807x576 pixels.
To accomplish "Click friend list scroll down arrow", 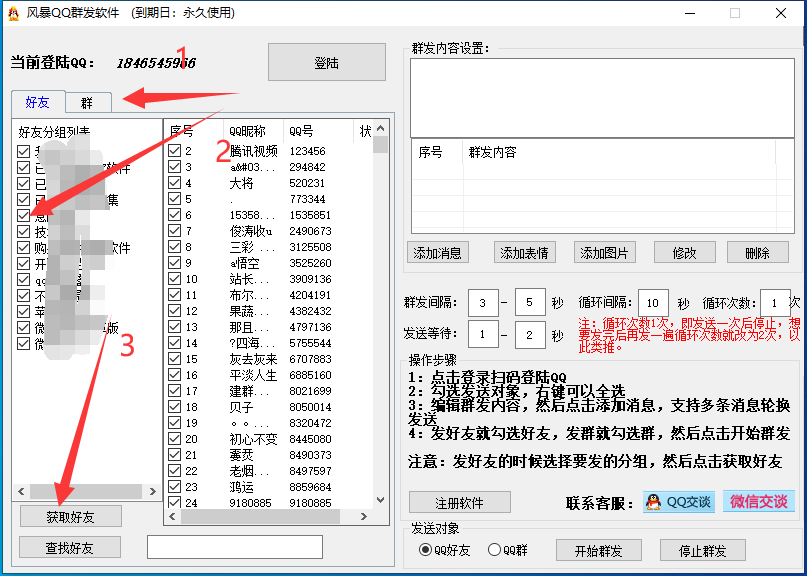I will coord(380,499).
